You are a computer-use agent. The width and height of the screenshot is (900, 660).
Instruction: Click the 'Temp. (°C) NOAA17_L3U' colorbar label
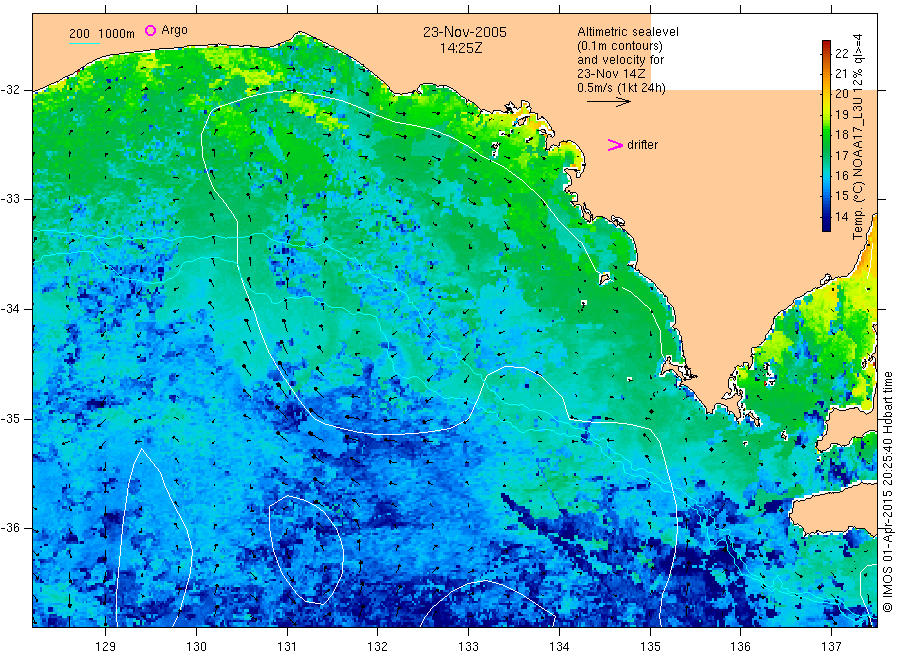(858, 165)
